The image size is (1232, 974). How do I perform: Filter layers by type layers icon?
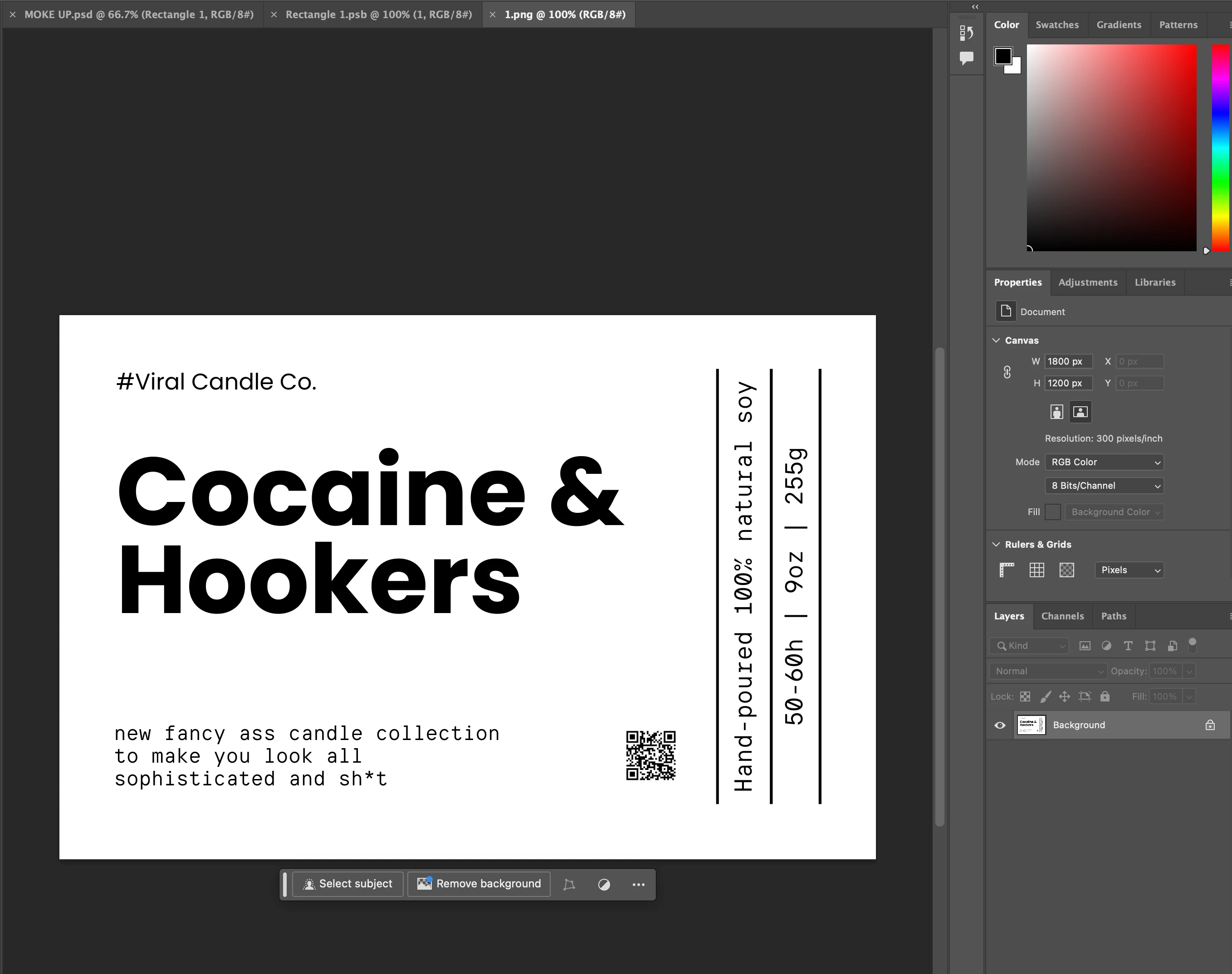1128,646
